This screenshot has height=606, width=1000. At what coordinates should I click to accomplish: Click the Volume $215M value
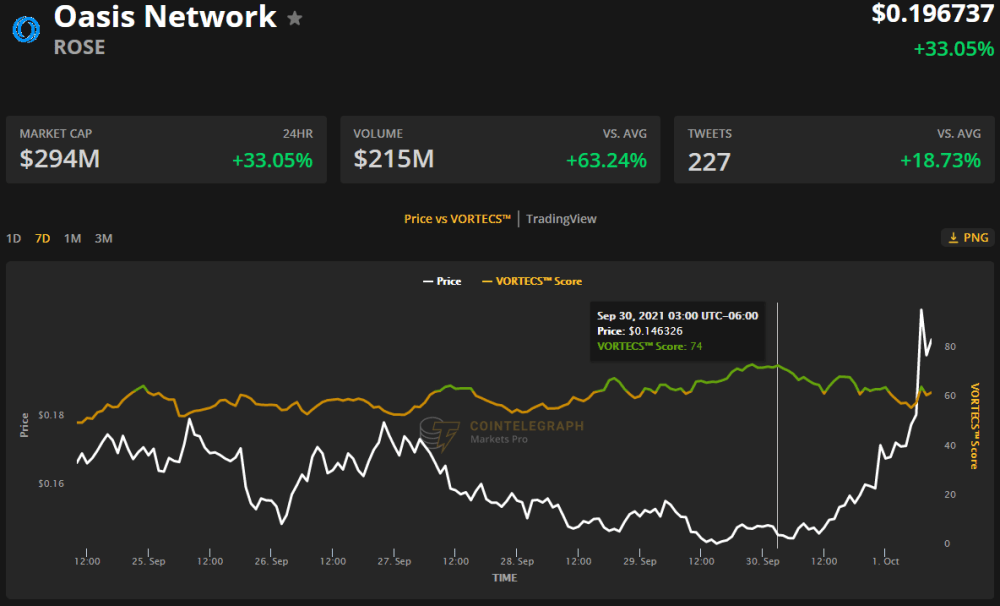pyautogui.click(x=393, y=159)
